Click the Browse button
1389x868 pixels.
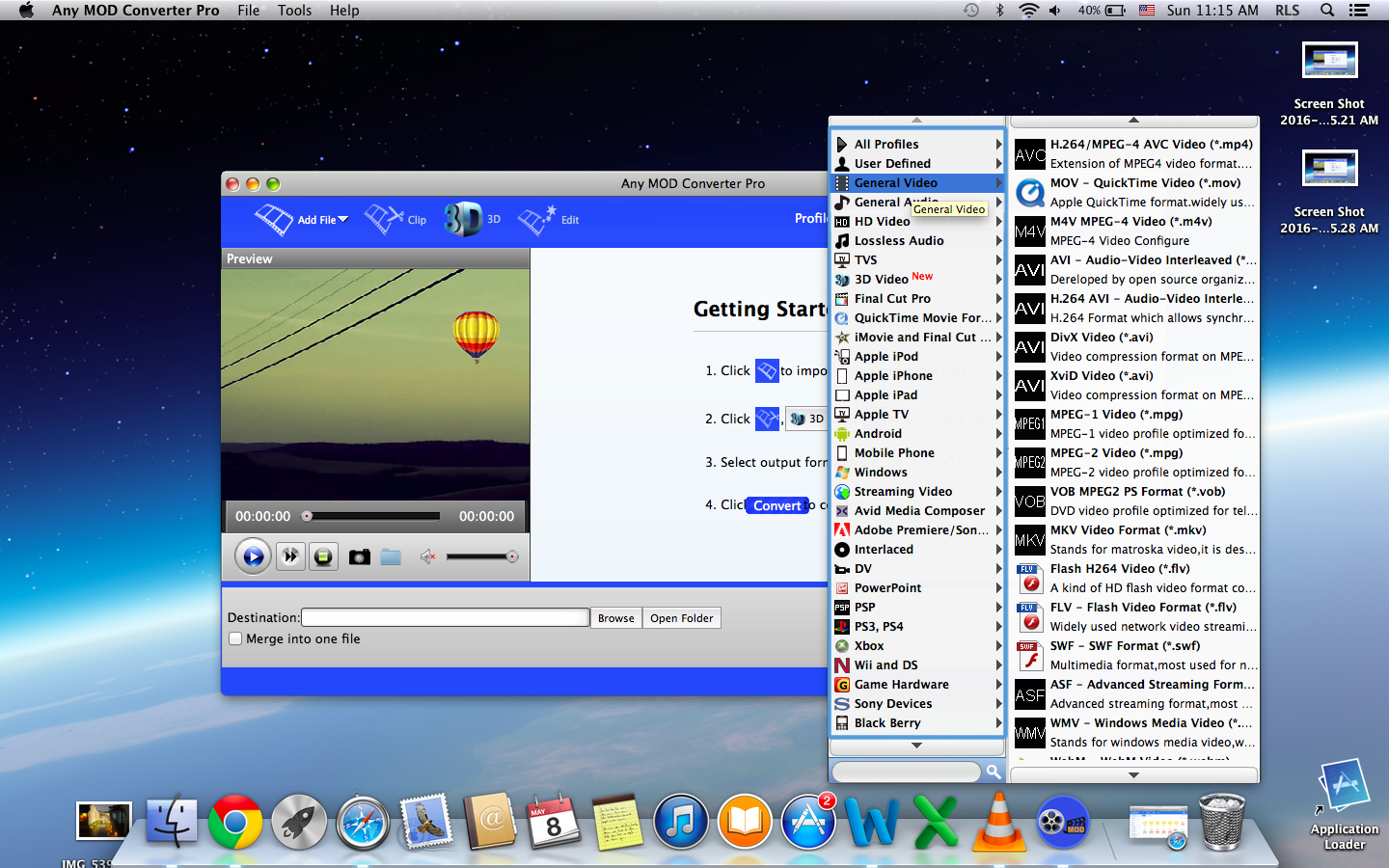coord(616,618)
